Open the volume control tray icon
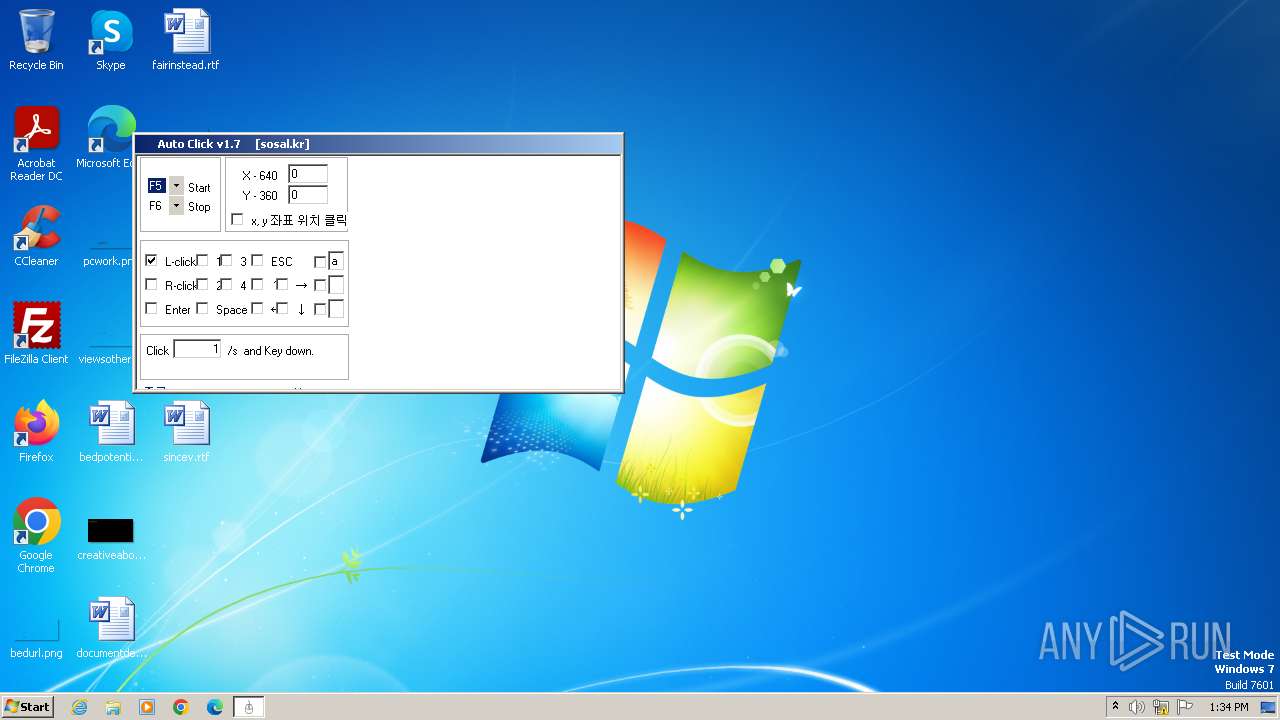Image resolution: width=1280 pixels, height=720 pixels. [1136, 707]
